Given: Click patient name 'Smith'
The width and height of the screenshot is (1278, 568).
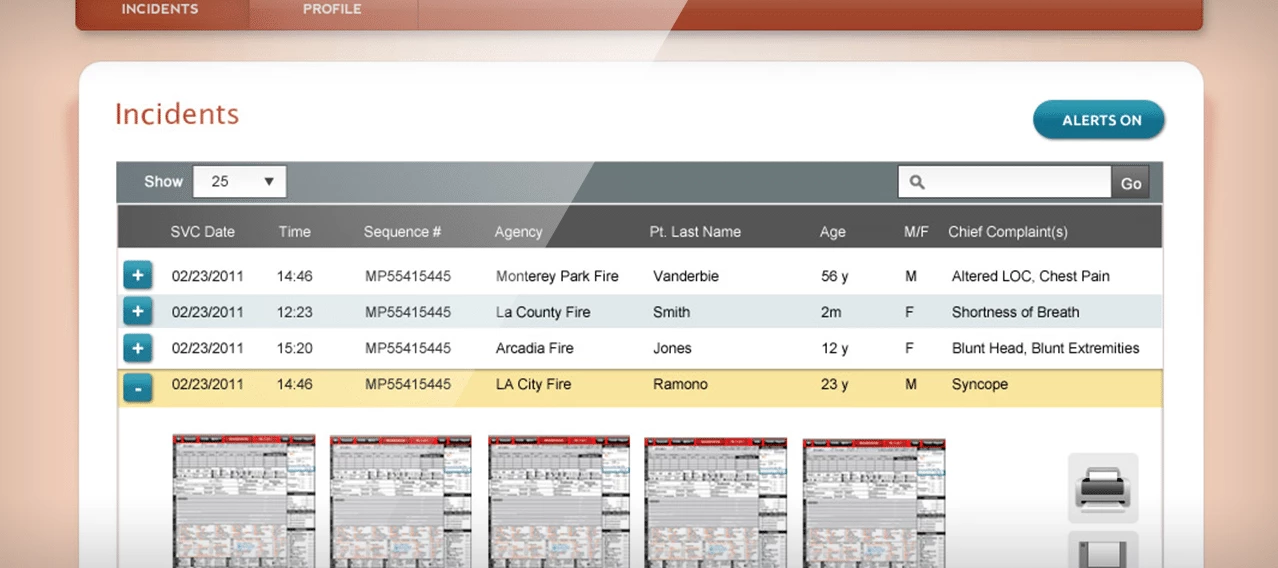Looking at the screenshot, I should click(x=671, y=312).
